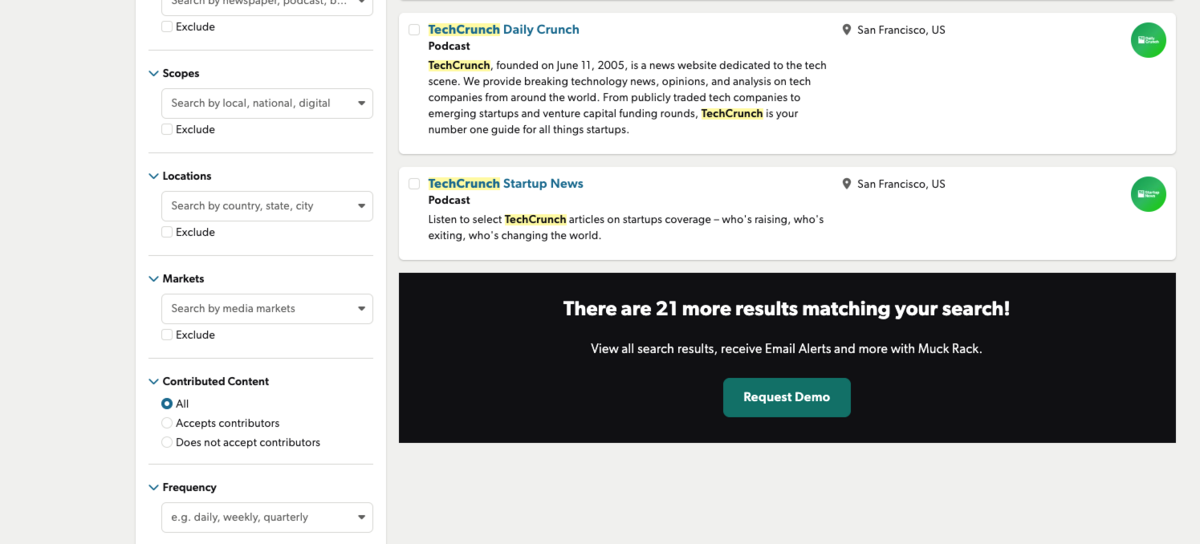Tick the Exclude checkbox under Locations

point(167,232)
